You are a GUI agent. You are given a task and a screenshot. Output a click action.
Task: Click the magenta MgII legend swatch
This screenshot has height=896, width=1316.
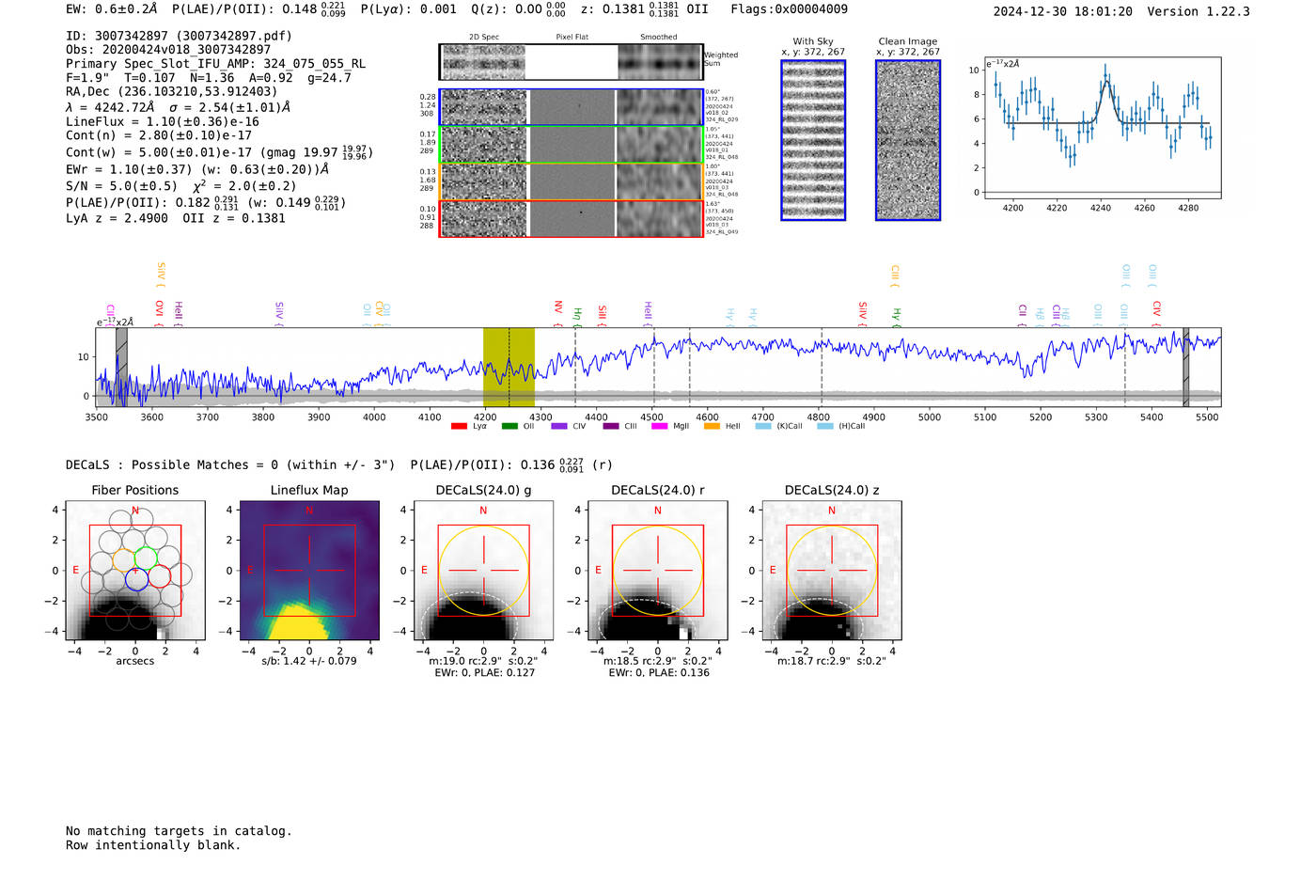coord(659,427)
